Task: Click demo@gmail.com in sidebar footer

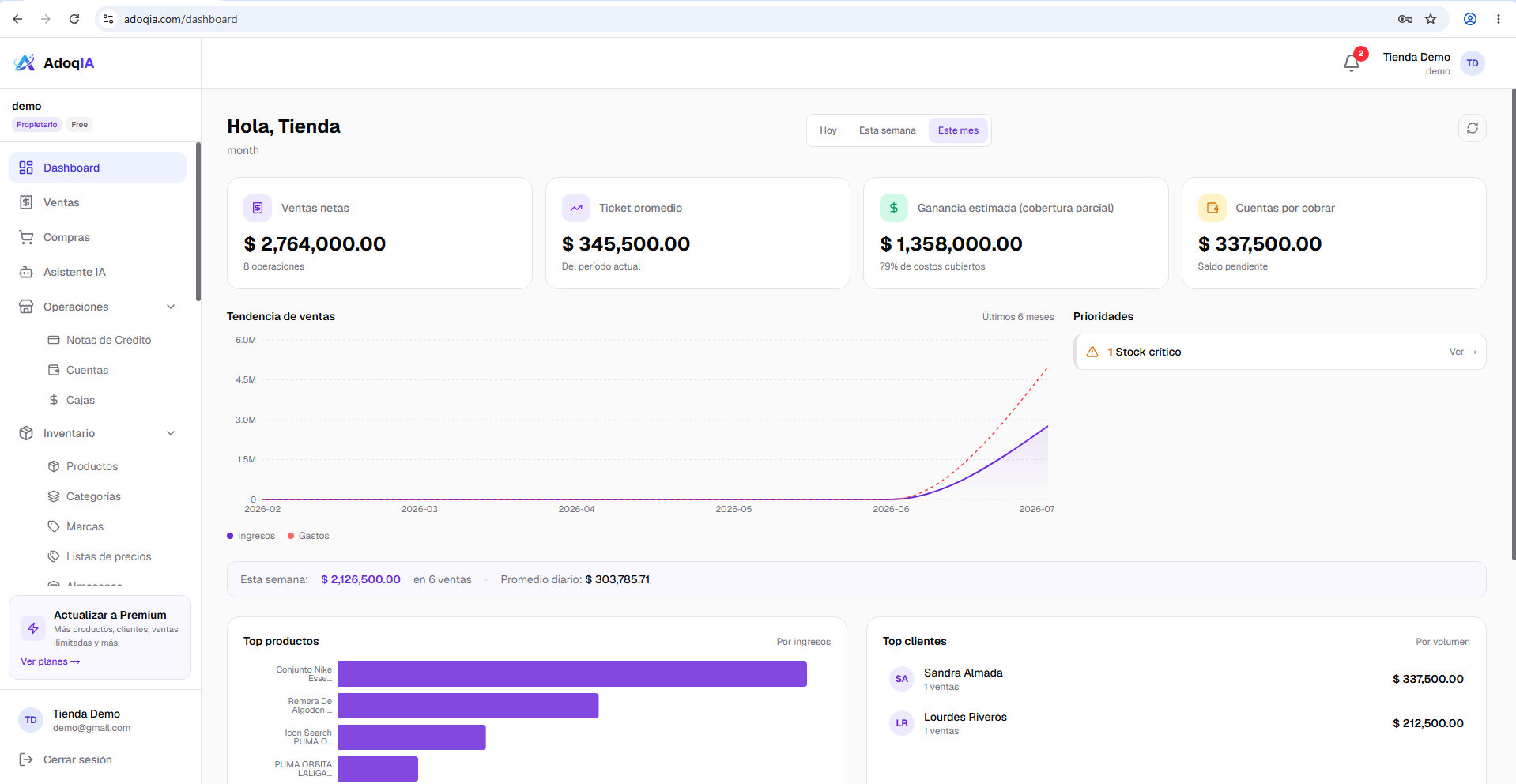Action: tap(92, 728)
